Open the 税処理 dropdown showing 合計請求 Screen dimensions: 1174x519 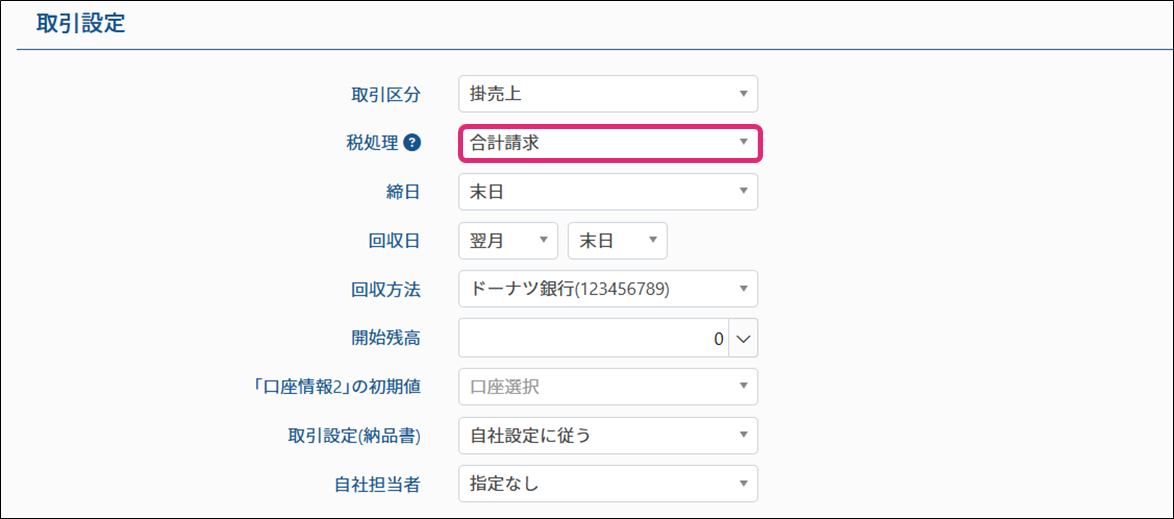pyautogui.click(x=610, y=143)
